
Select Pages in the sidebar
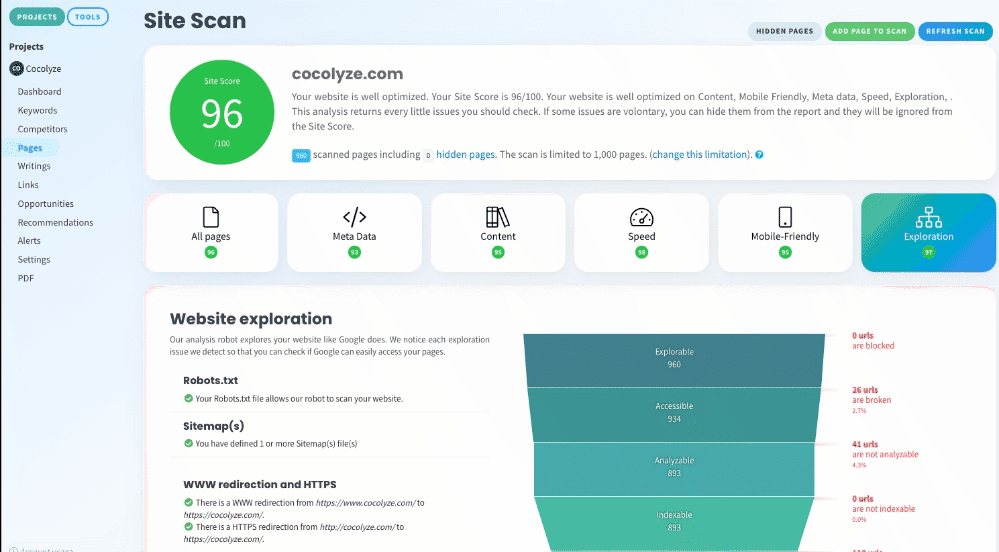pos(30,148)
